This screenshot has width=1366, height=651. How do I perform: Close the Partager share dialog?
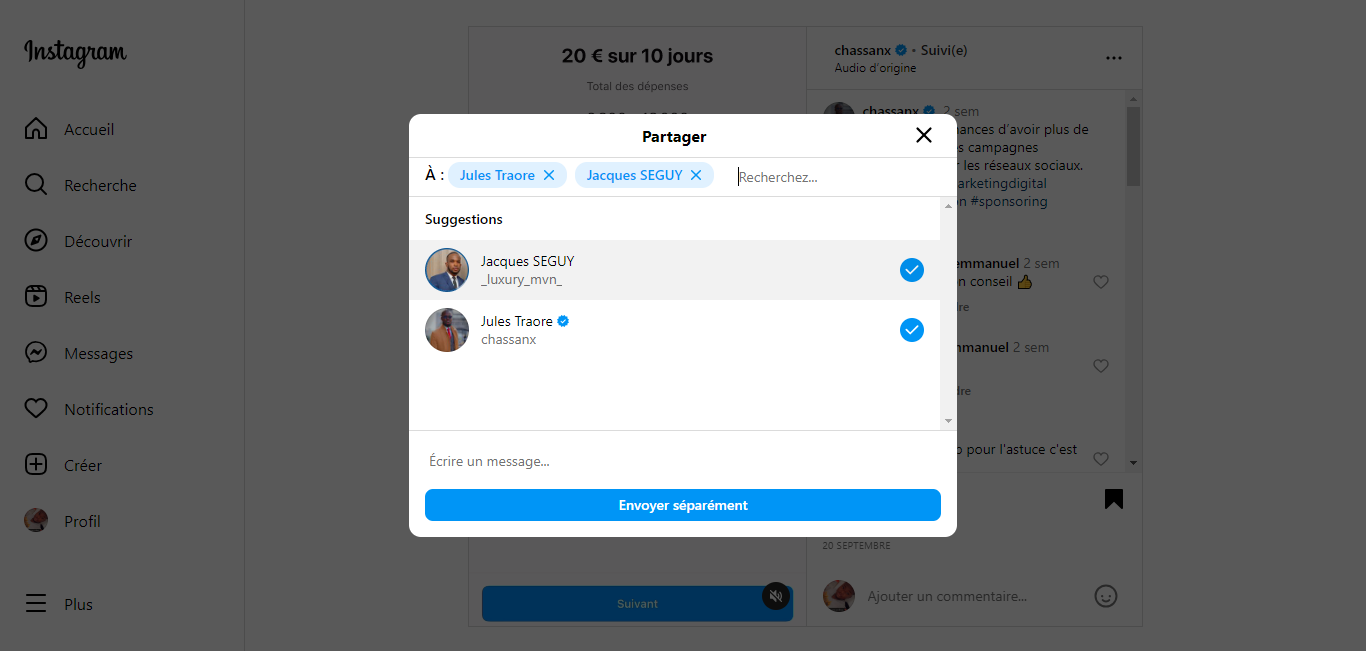[923, 135]
